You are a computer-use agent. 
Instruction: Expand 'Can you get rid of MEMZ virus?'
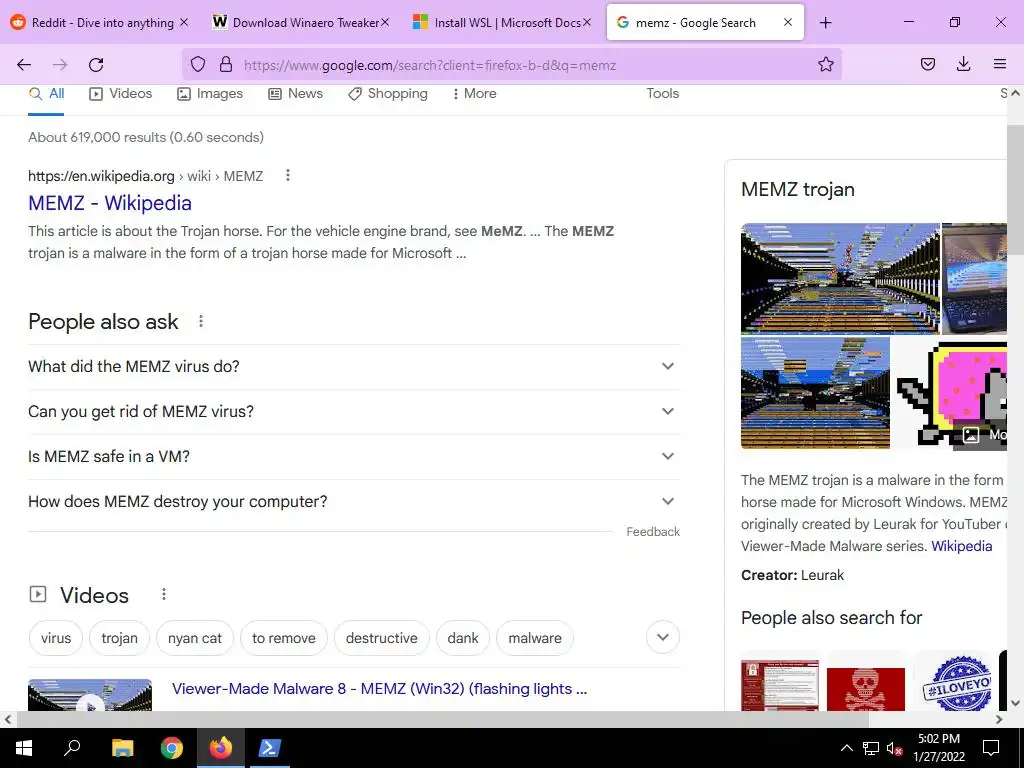tap(353, 411)
